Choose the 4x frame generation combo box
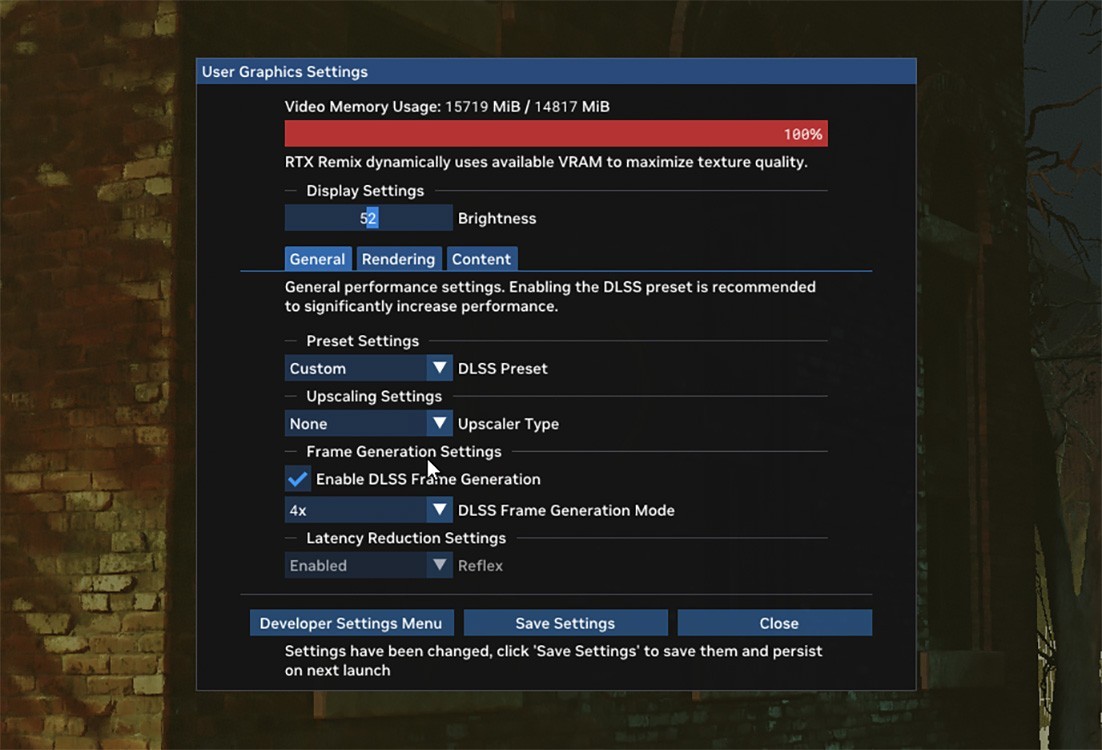The image size is (1102, 750). point(368,510)
